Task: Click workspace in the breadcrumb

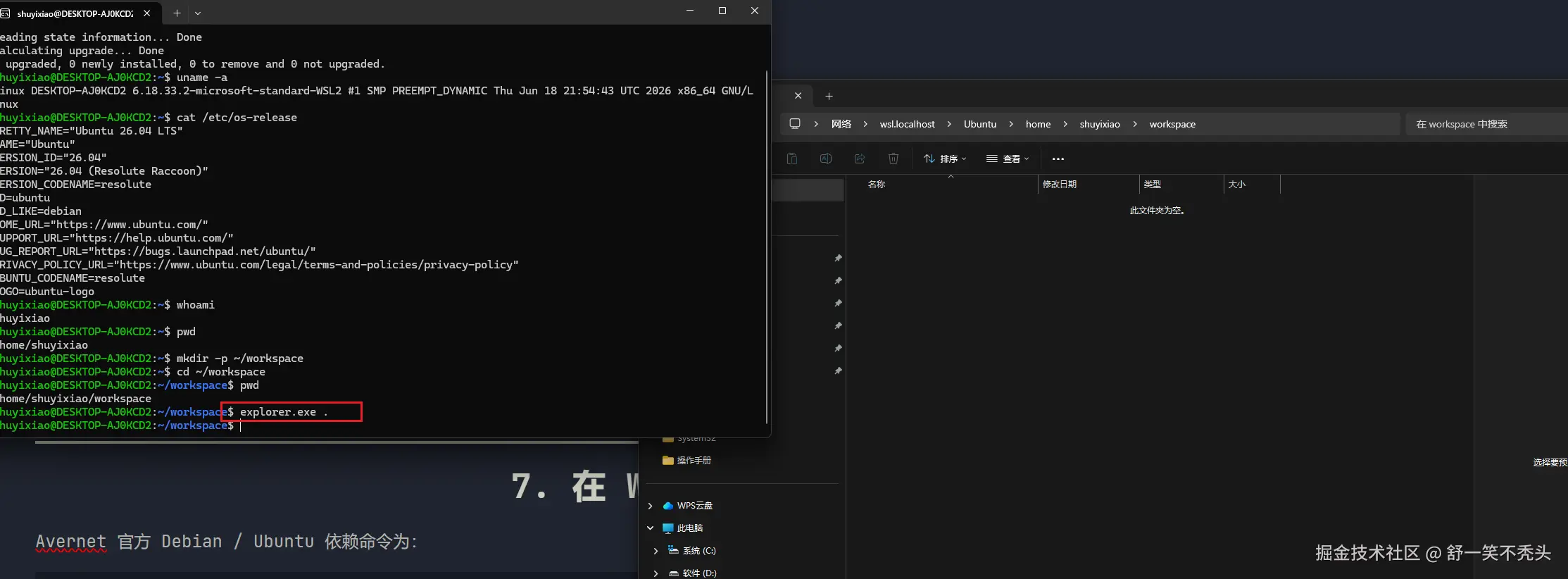Action: click(x=1172, y=124)
